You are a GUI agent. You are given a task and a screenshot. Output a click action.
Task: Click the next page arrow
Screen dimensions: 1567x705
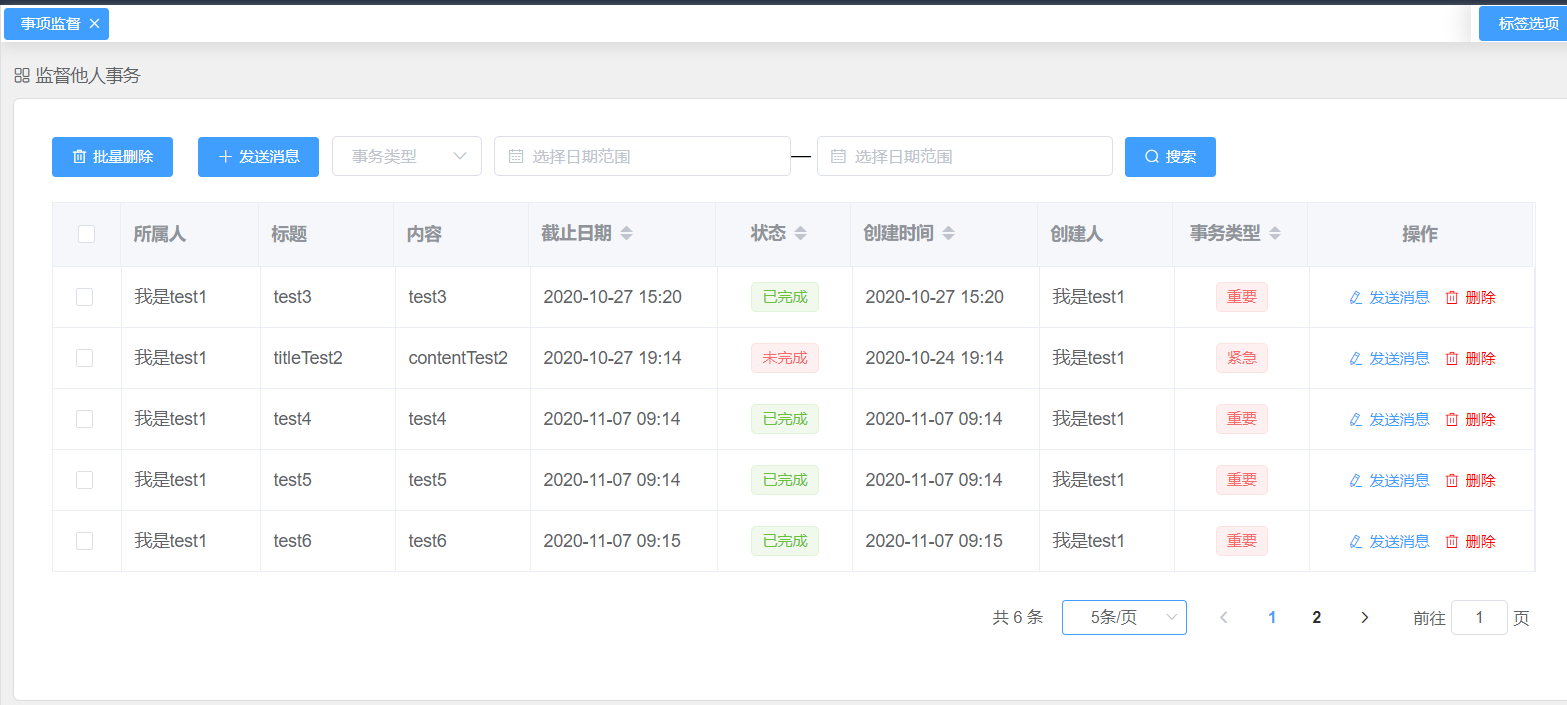[x=1364, y=618]
